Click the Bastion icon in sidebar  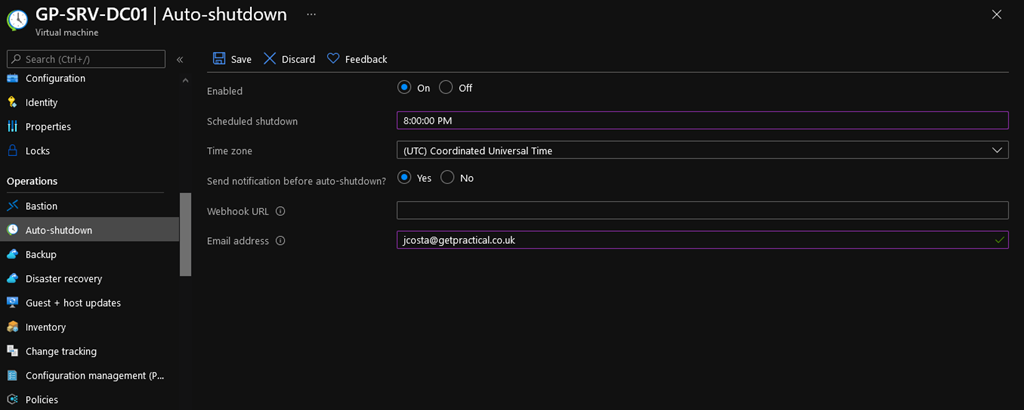coord(13,206)
